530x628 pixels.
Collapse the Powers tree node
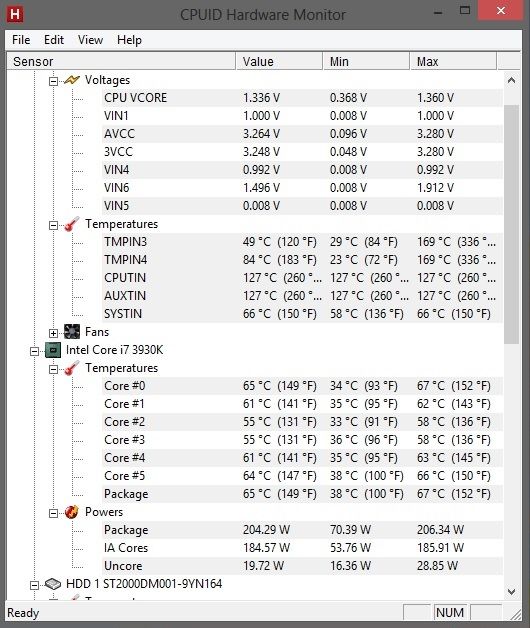point(53,513)
